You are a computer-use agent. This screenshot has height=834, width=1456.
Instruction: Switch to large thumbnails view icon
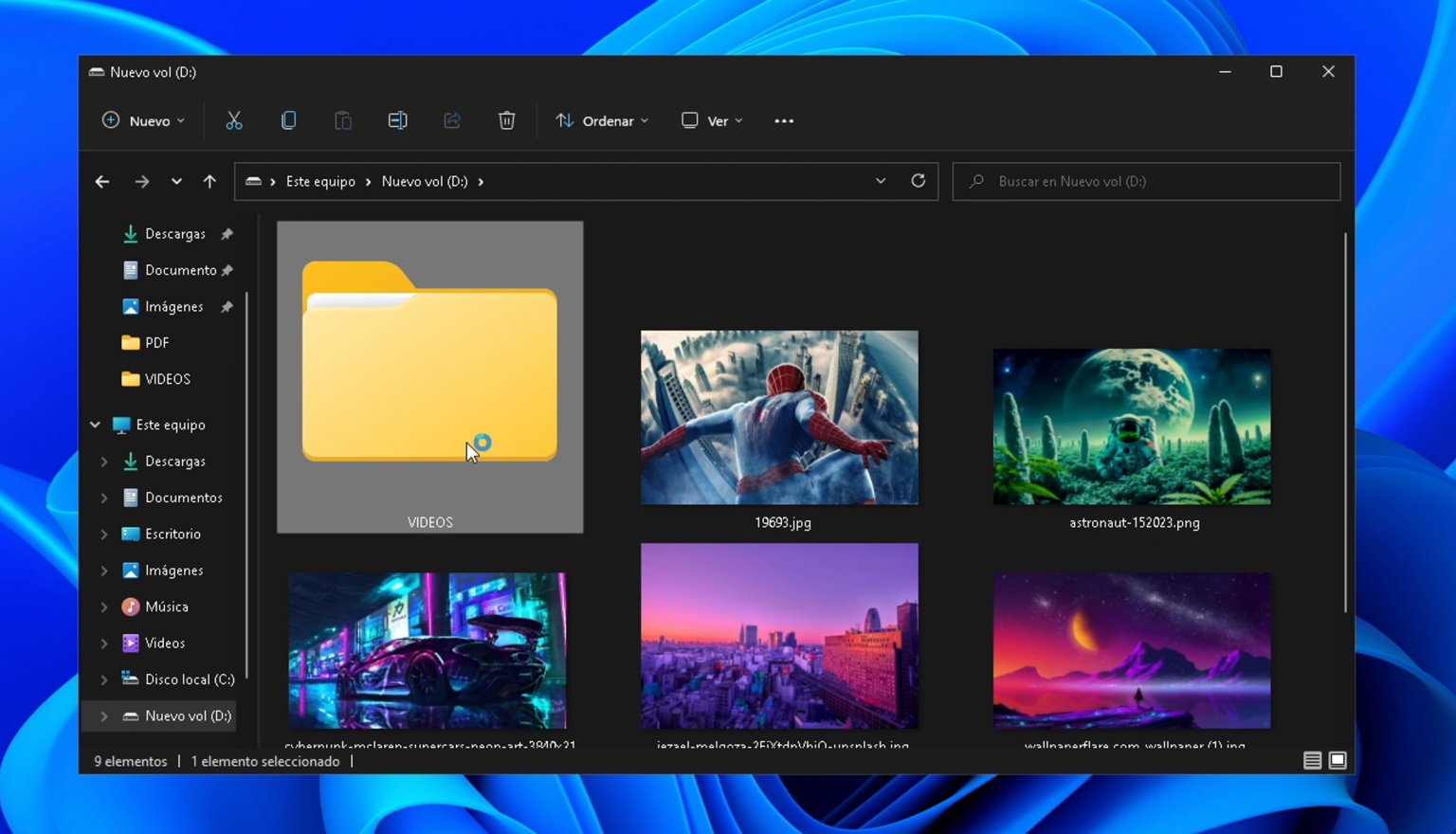[1338, 760]
